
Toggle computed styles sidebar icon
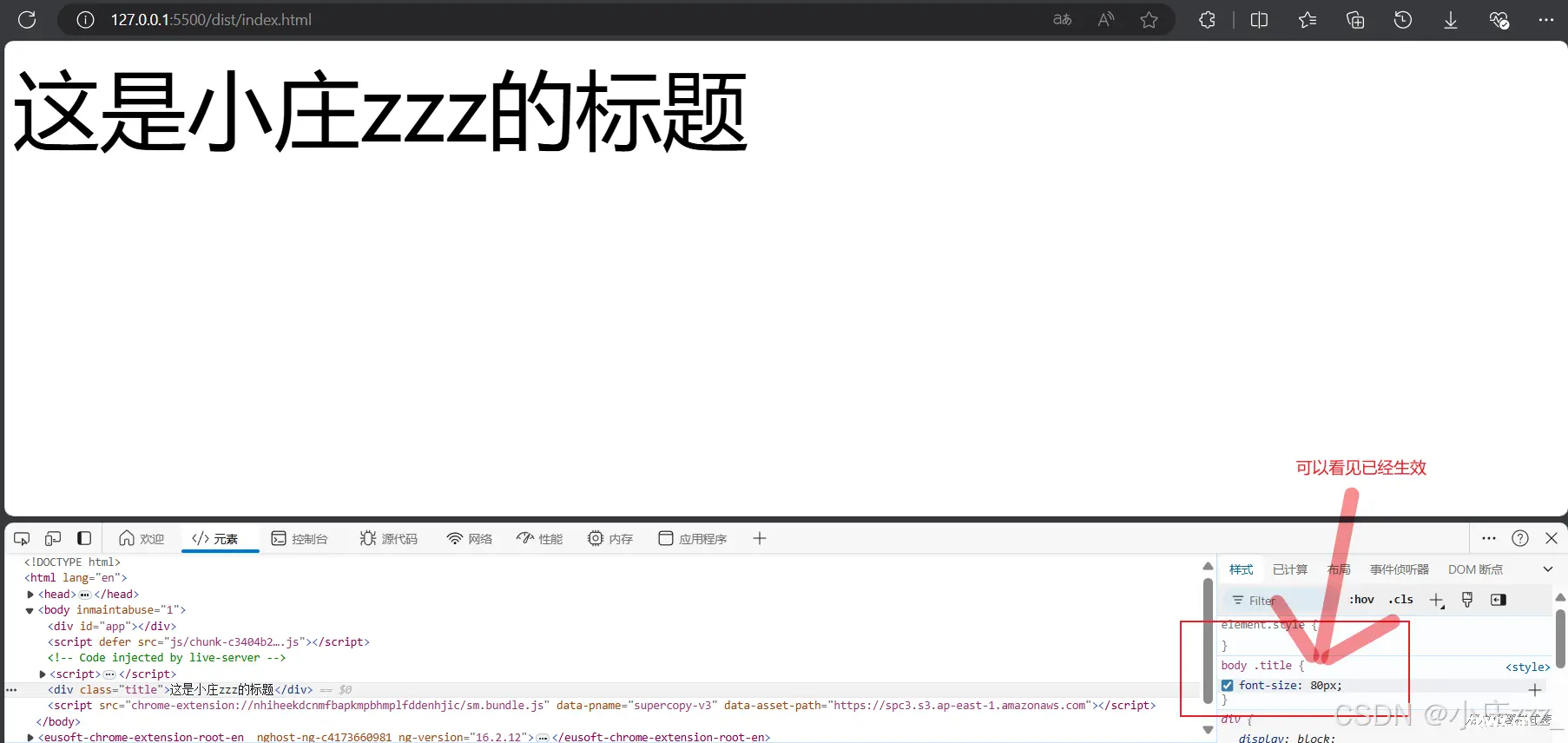1499,600
